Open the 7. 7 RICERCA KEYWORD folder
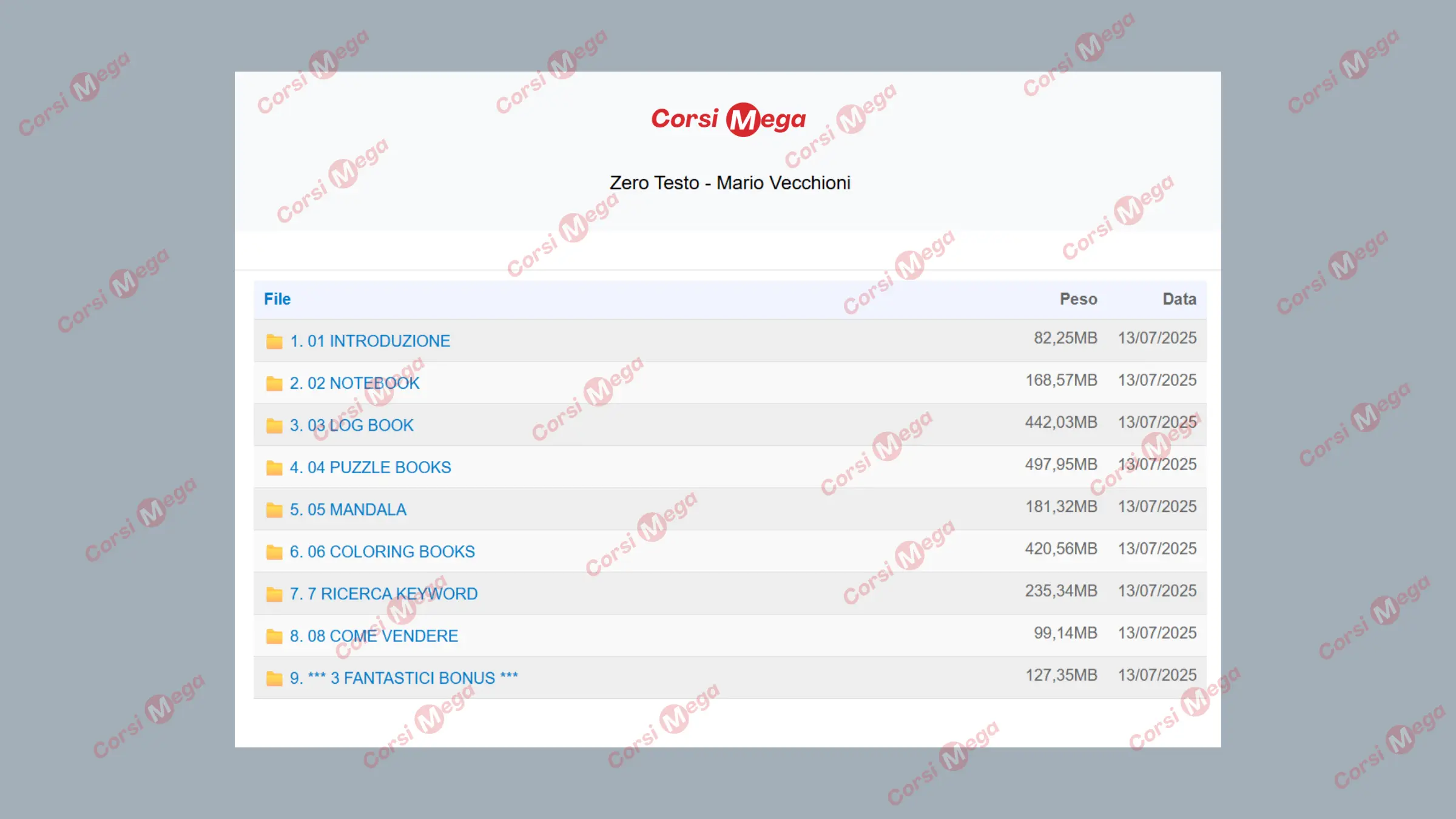 pyautogui.click(x=383, y=594)
